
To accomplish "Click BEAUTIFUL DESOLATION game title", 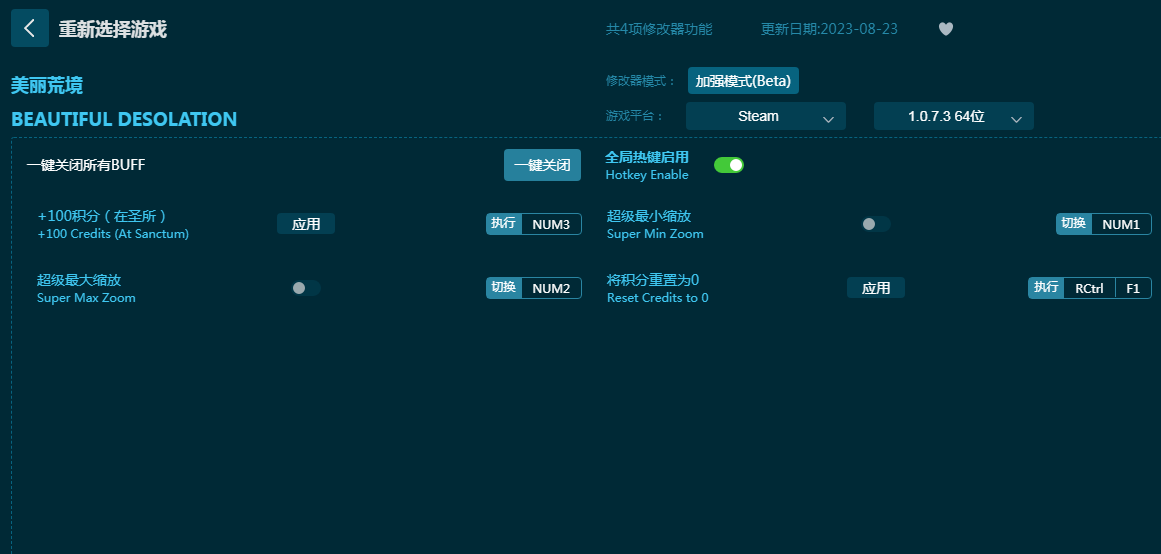I will click(x=124, y=119).
